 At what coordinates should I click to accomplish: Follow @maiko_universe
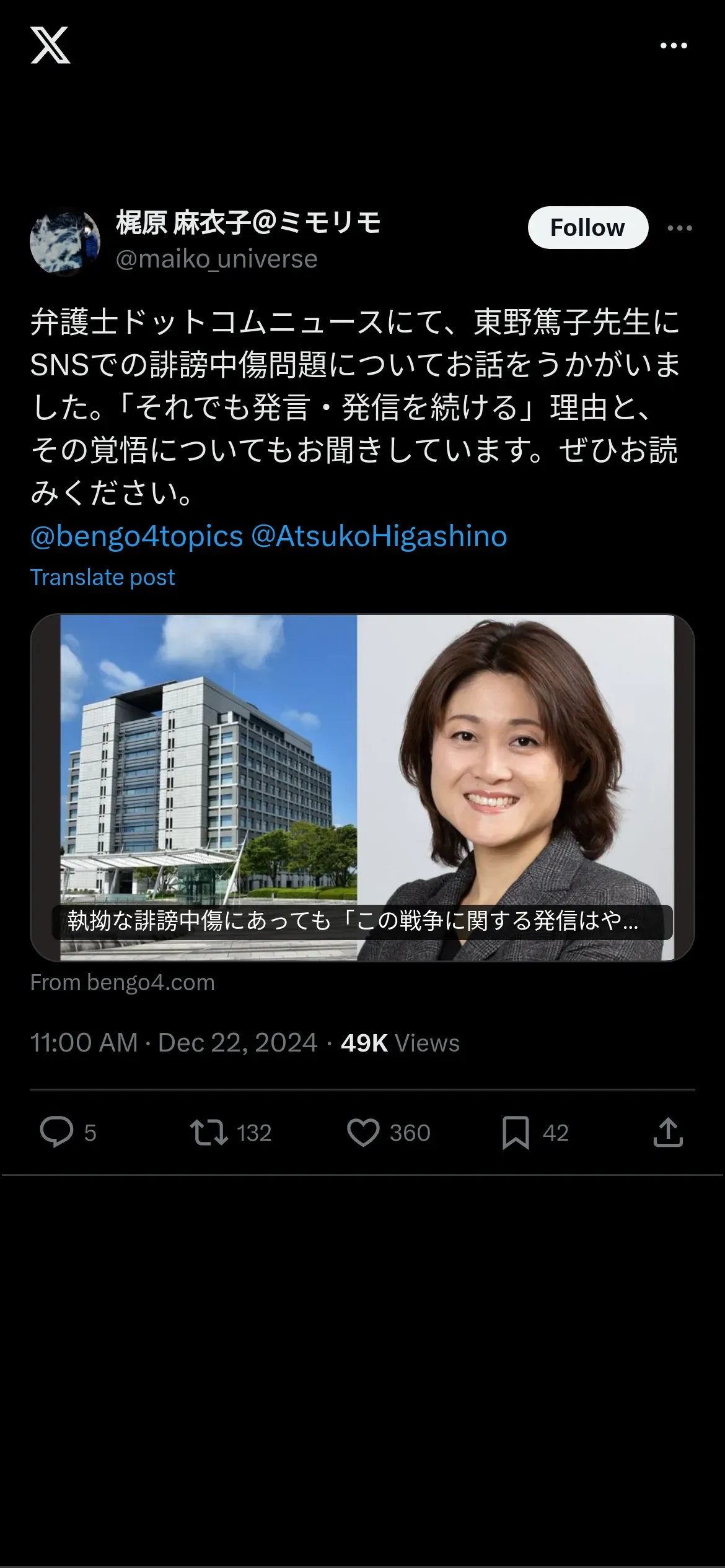point(588,228)
